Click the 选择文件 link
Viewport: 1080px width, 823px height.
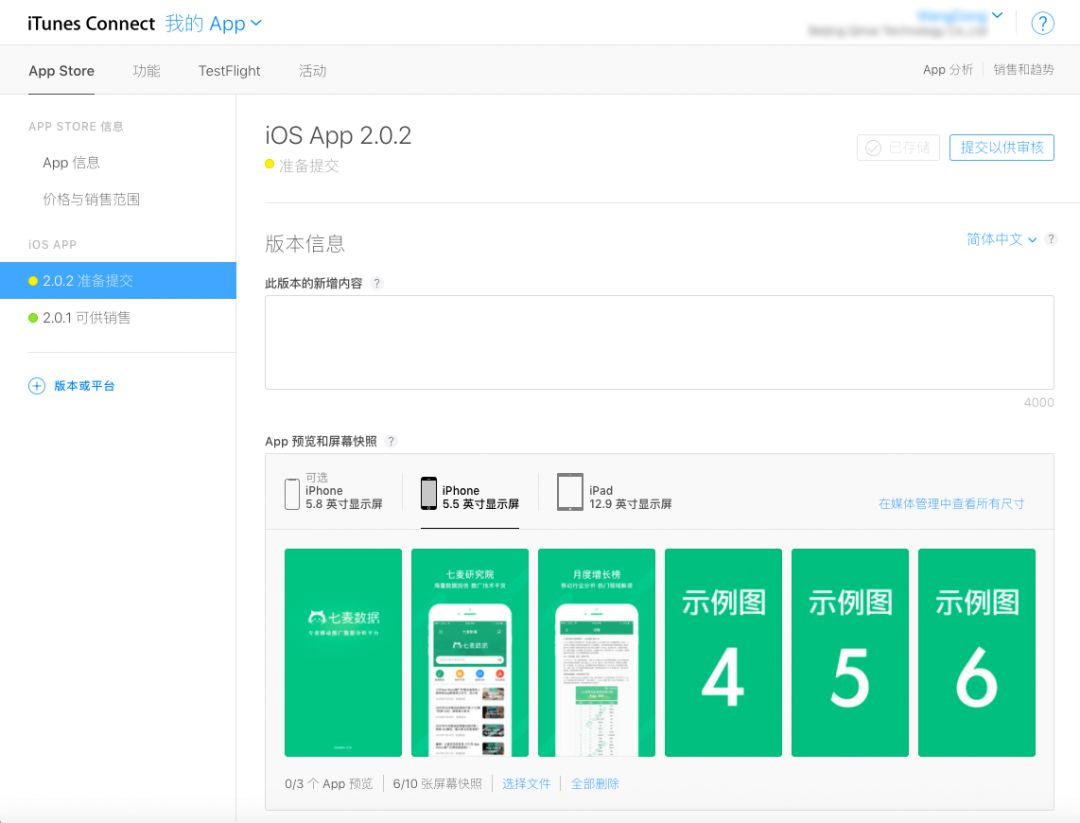click(x=526, y=784)
